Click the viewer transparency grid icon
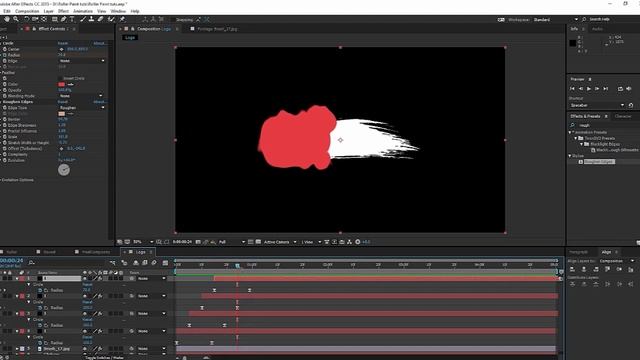640x360 pixels. tap(258, 242)
